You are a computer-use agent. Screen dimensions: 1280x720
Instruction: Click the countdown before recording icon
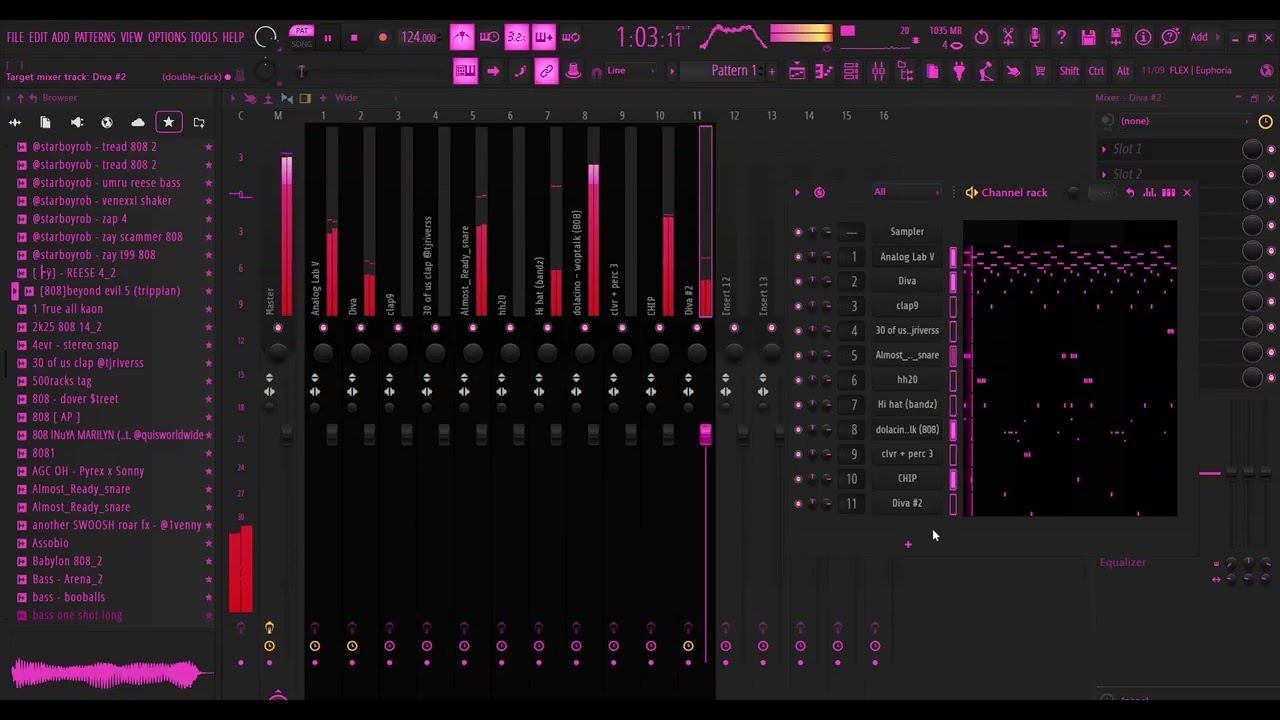click(516, 37)
